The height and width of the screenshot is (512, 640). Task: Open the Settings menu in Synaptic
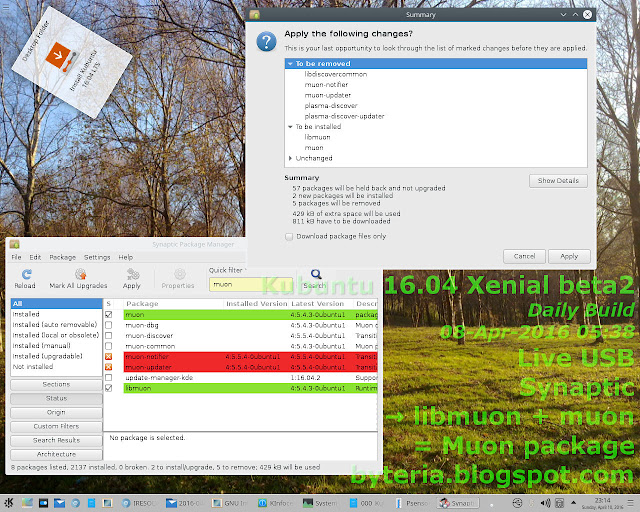click(97, 257)
